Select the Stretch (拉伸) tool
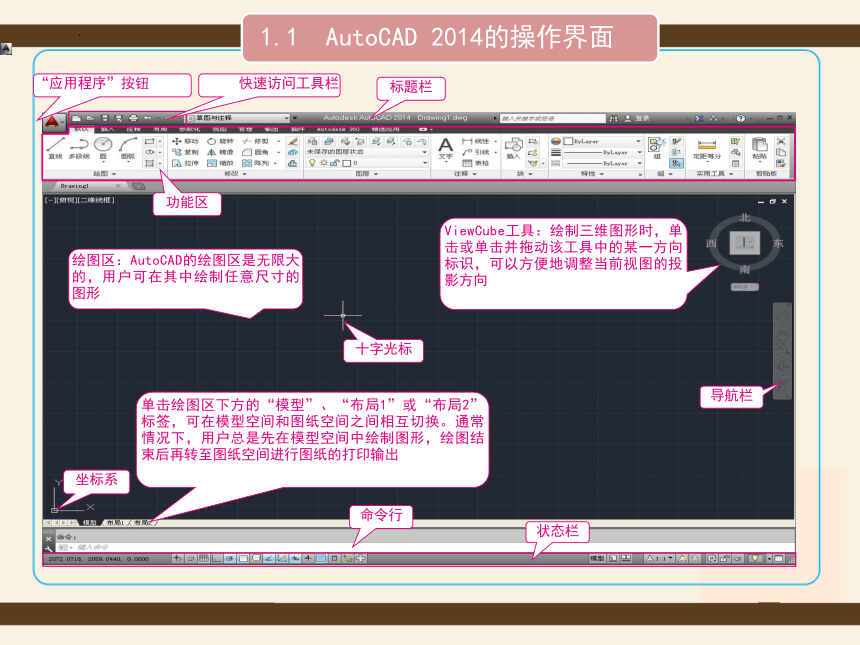Viewport: 860px width, 645px height. 185,163
